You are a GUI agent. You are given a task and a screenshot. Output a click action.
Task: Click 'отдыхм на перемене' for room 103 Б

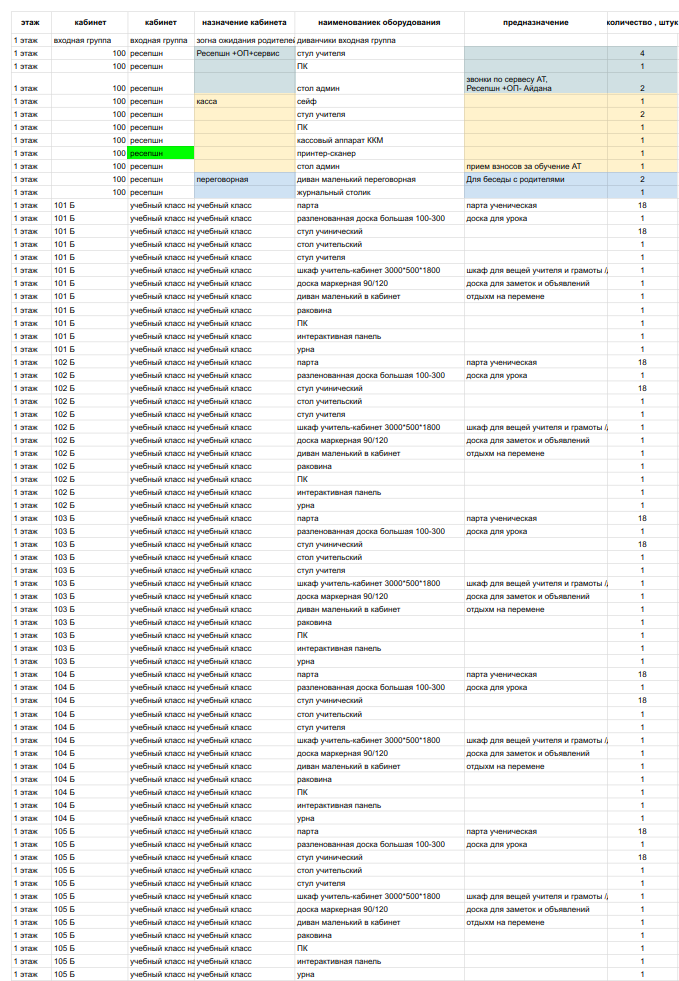tap(536, 609)
